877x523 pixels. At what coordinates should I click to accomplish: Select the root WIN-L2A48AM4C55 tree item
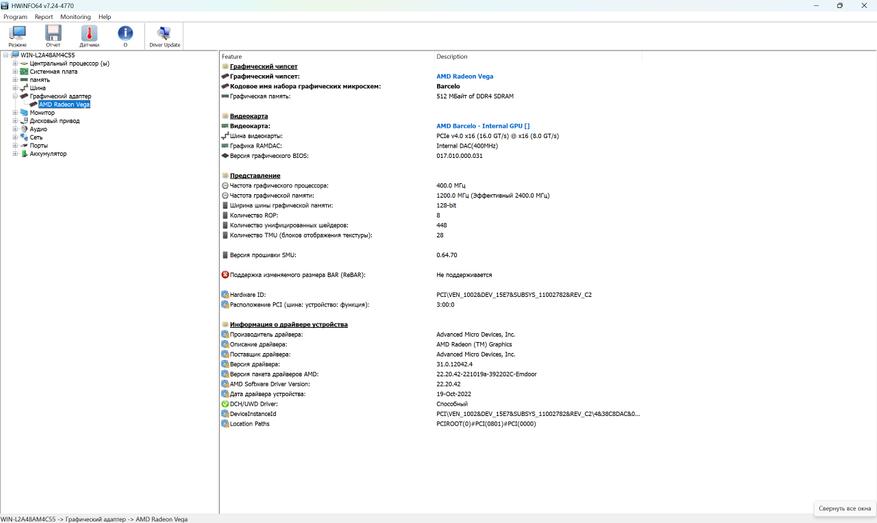coord(48,55)
